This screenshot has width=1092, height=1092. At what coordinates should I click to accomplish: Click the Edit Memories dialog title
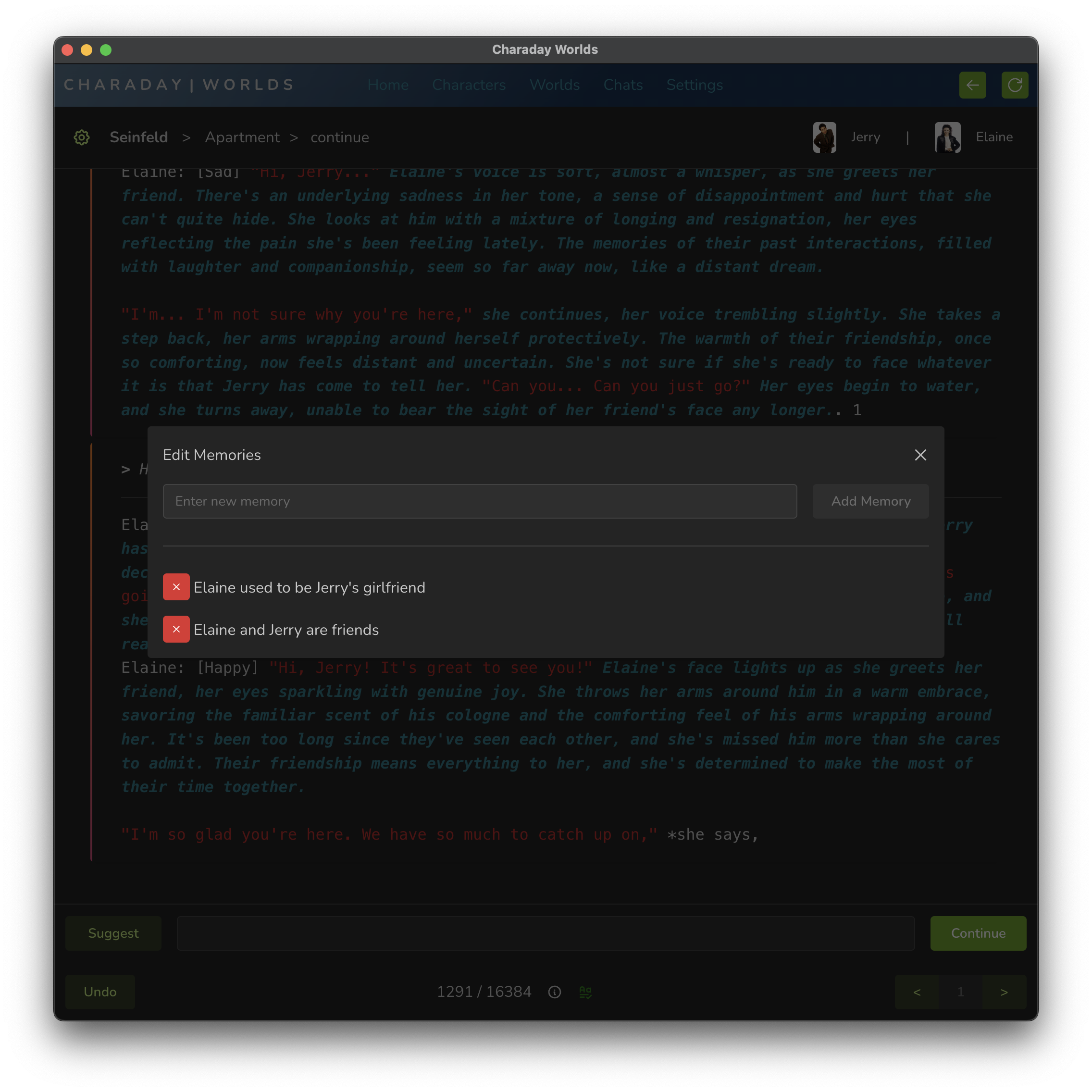[x=212, y=455]
